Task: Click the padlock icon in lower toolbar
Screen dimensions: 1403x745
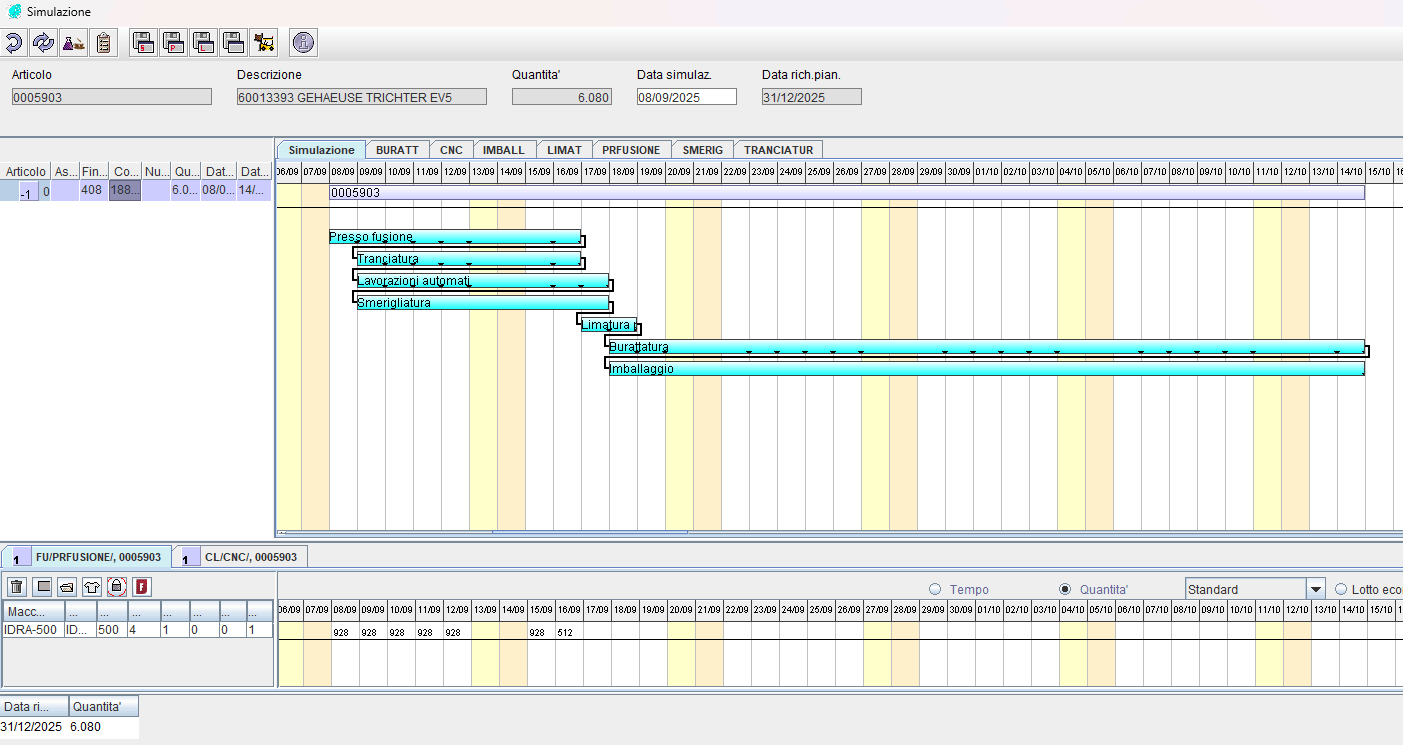Action: [116, 586]
